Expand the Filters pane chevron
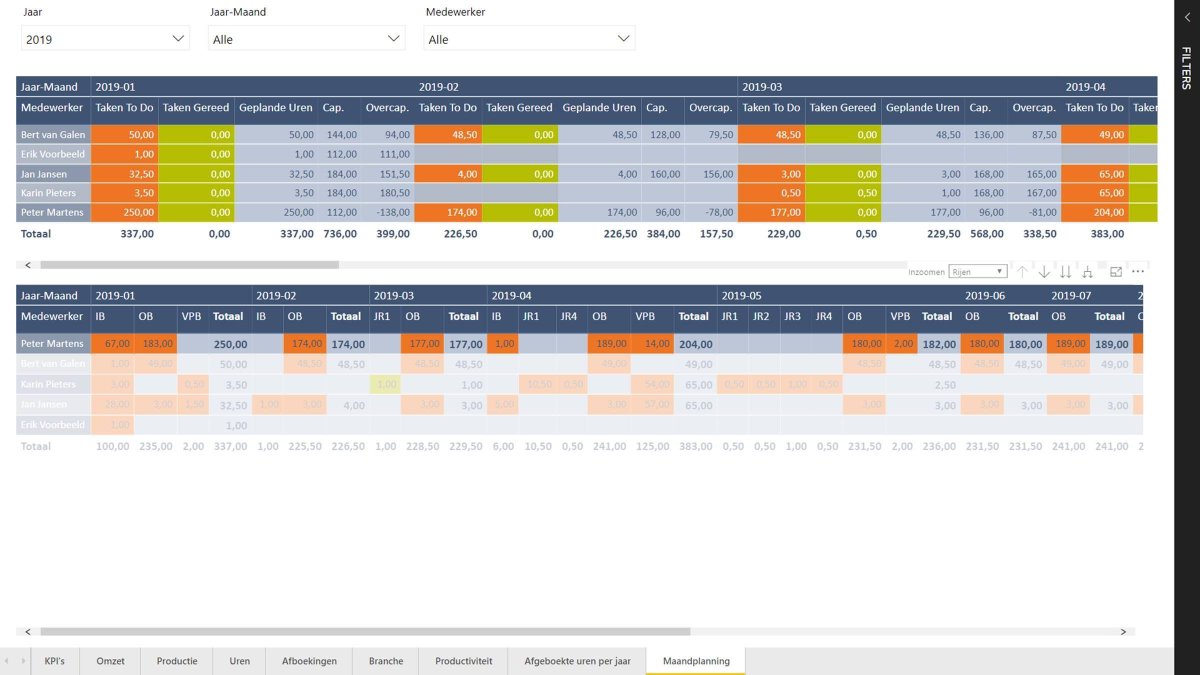Screen dimensions: 1200x675 coord(1186,17)
